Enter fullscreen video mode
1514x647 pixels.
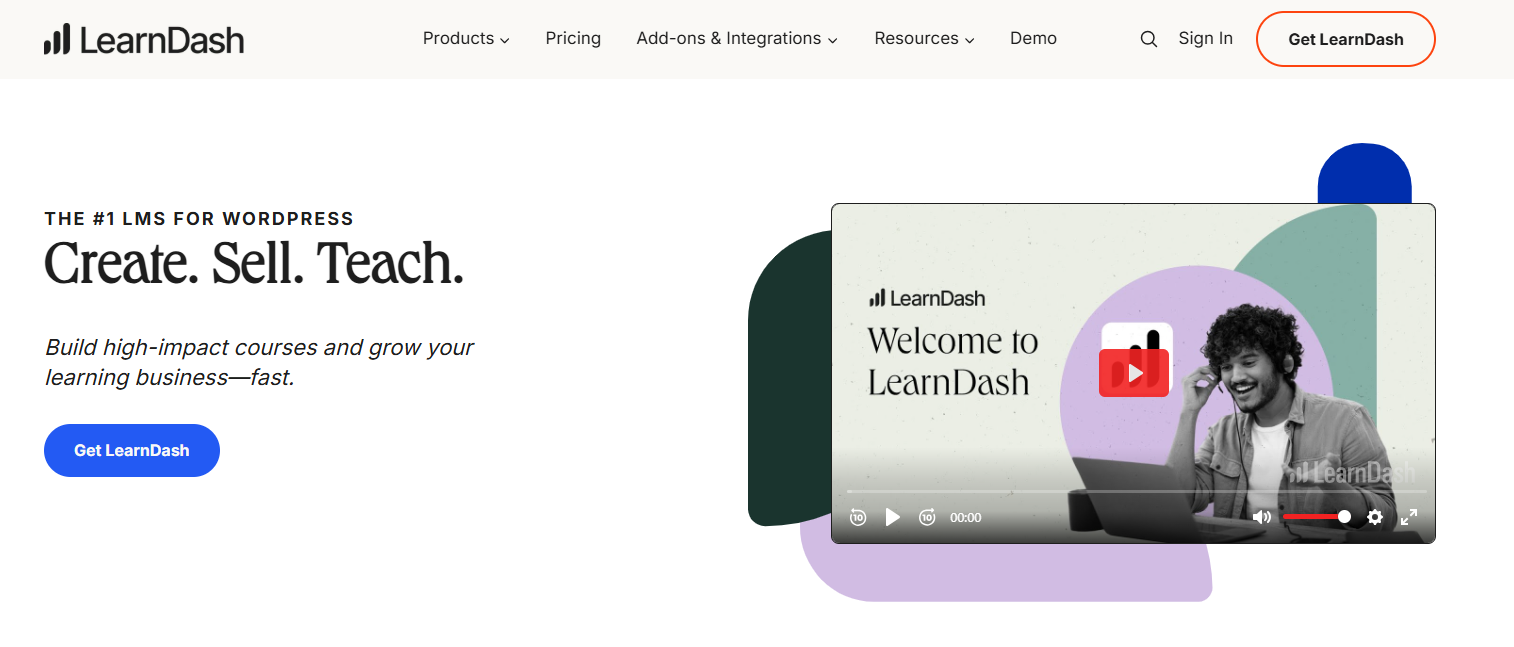pyautogui.click(x=1409, y=517)
